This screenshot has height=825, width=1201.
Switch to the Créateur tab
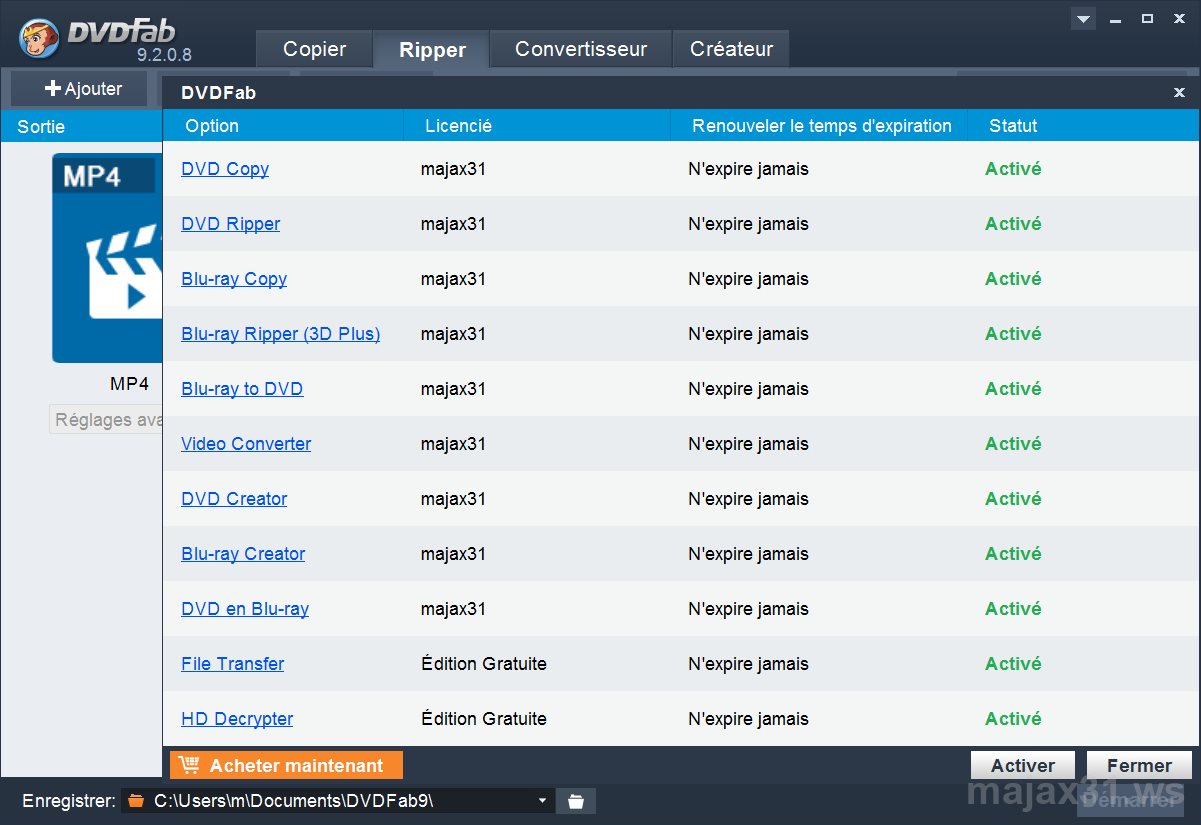tap(732, 49)
